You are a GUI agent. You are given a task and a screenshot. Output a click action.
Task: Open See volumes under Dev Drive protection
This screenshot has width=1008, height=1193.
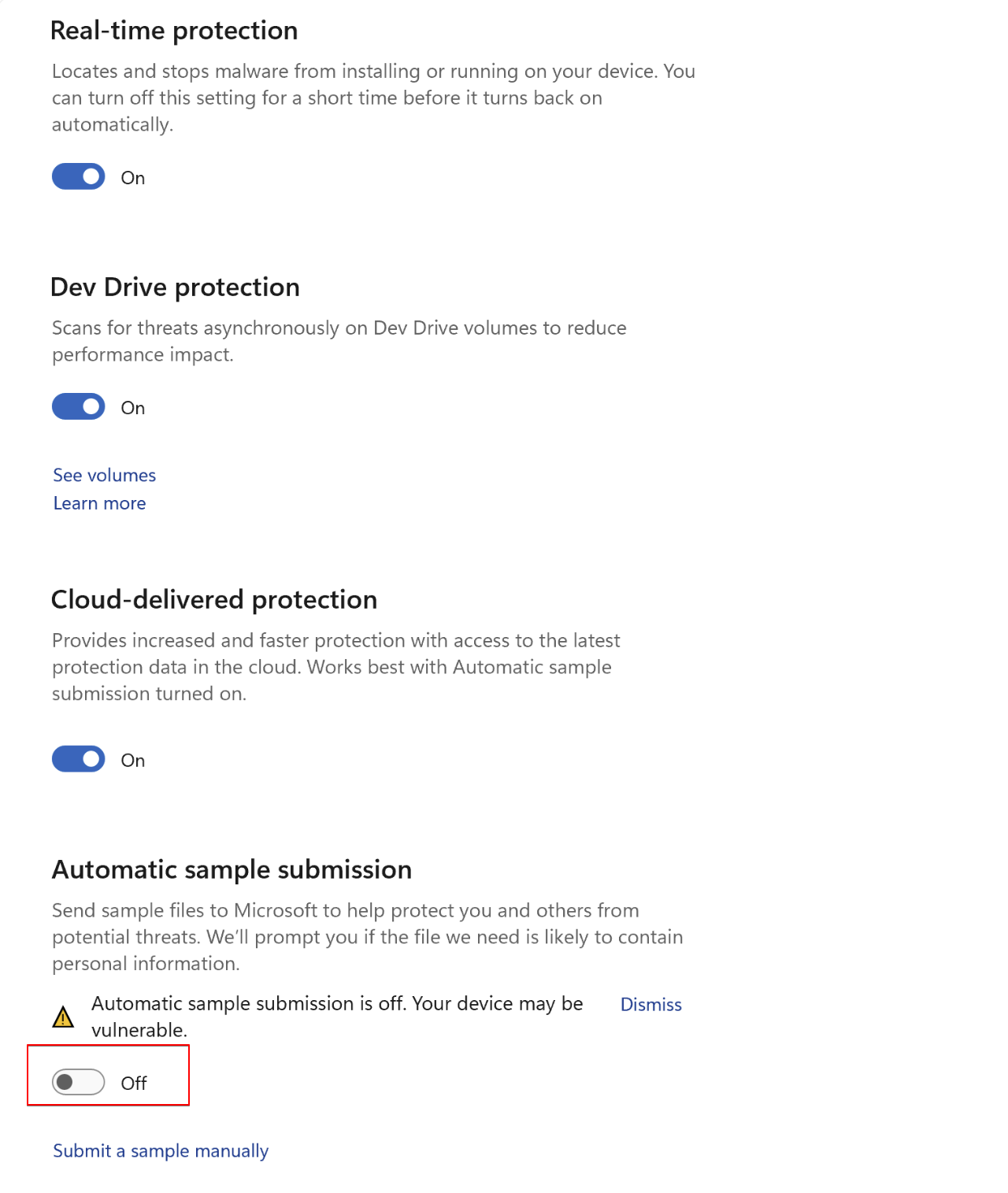pyautogui.click(x=103, y=475)
